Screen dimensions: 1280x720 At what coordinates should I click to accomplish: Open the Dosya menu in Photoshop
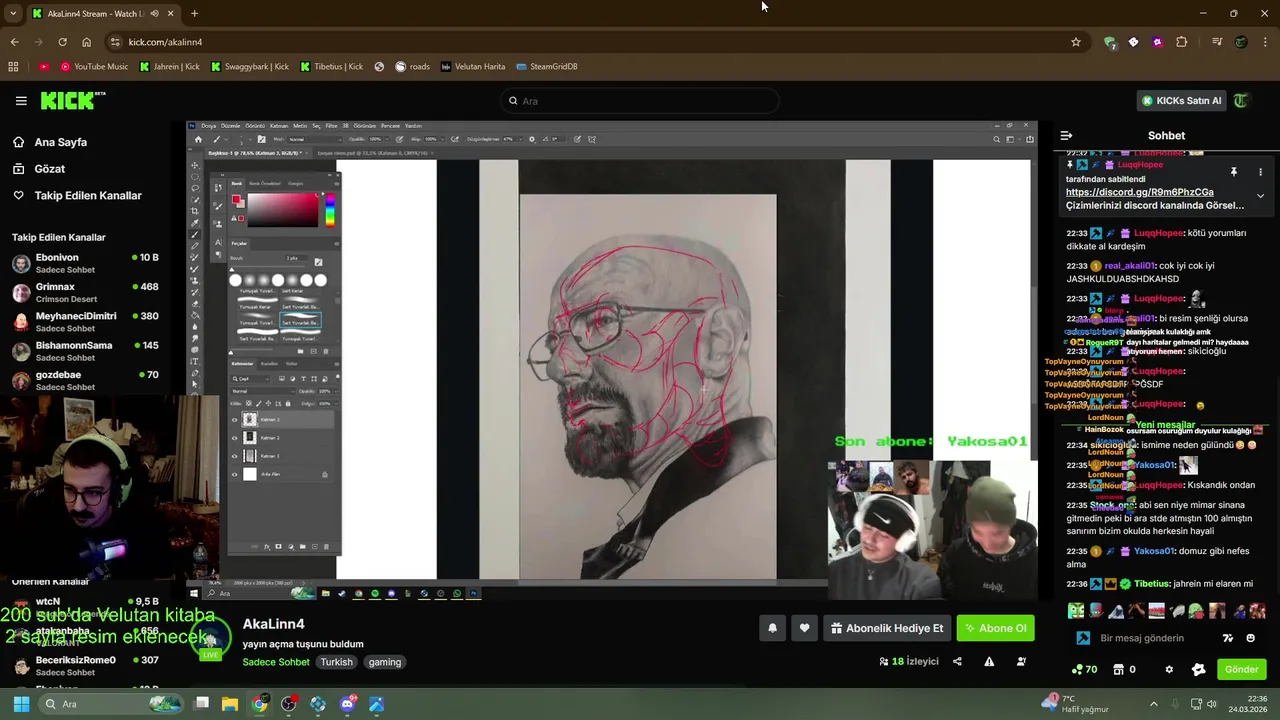coord(208,126)
